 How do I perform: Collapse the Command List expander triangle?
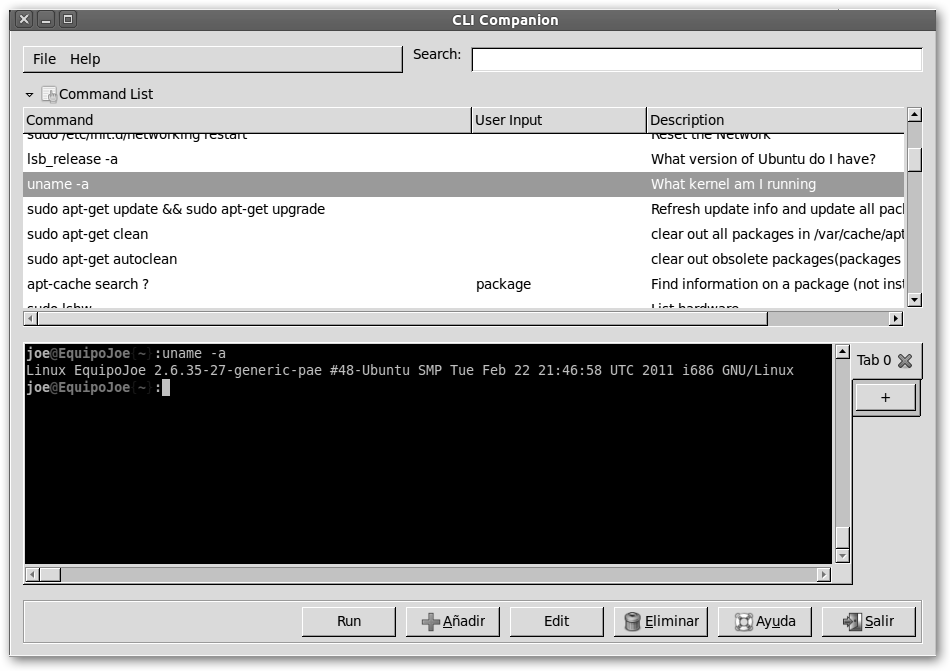30,95
